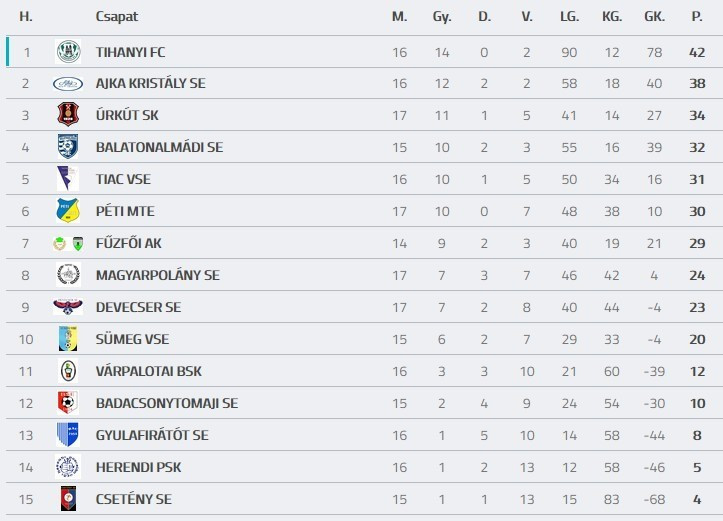
Task: Click the TIAC VSE team logo
Action: click(68, 179)
